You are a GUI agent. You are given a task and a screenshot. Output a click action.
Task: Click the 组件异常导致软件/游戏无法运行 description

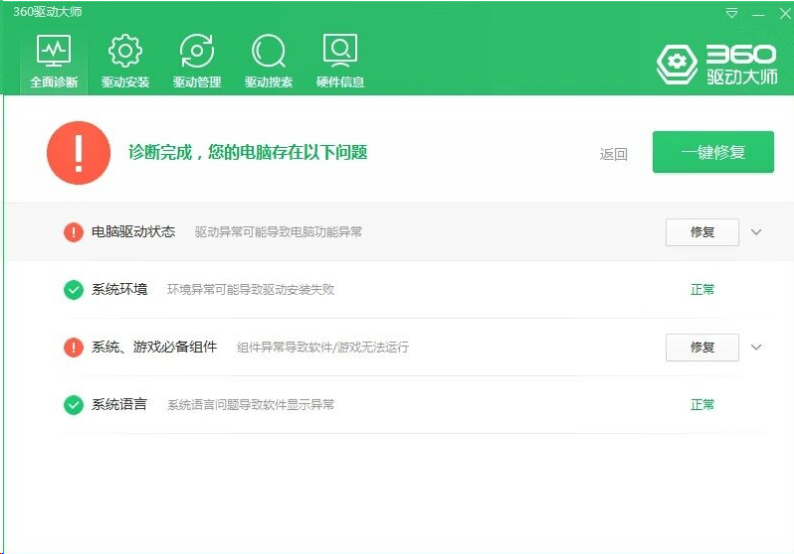pos(323,347)
